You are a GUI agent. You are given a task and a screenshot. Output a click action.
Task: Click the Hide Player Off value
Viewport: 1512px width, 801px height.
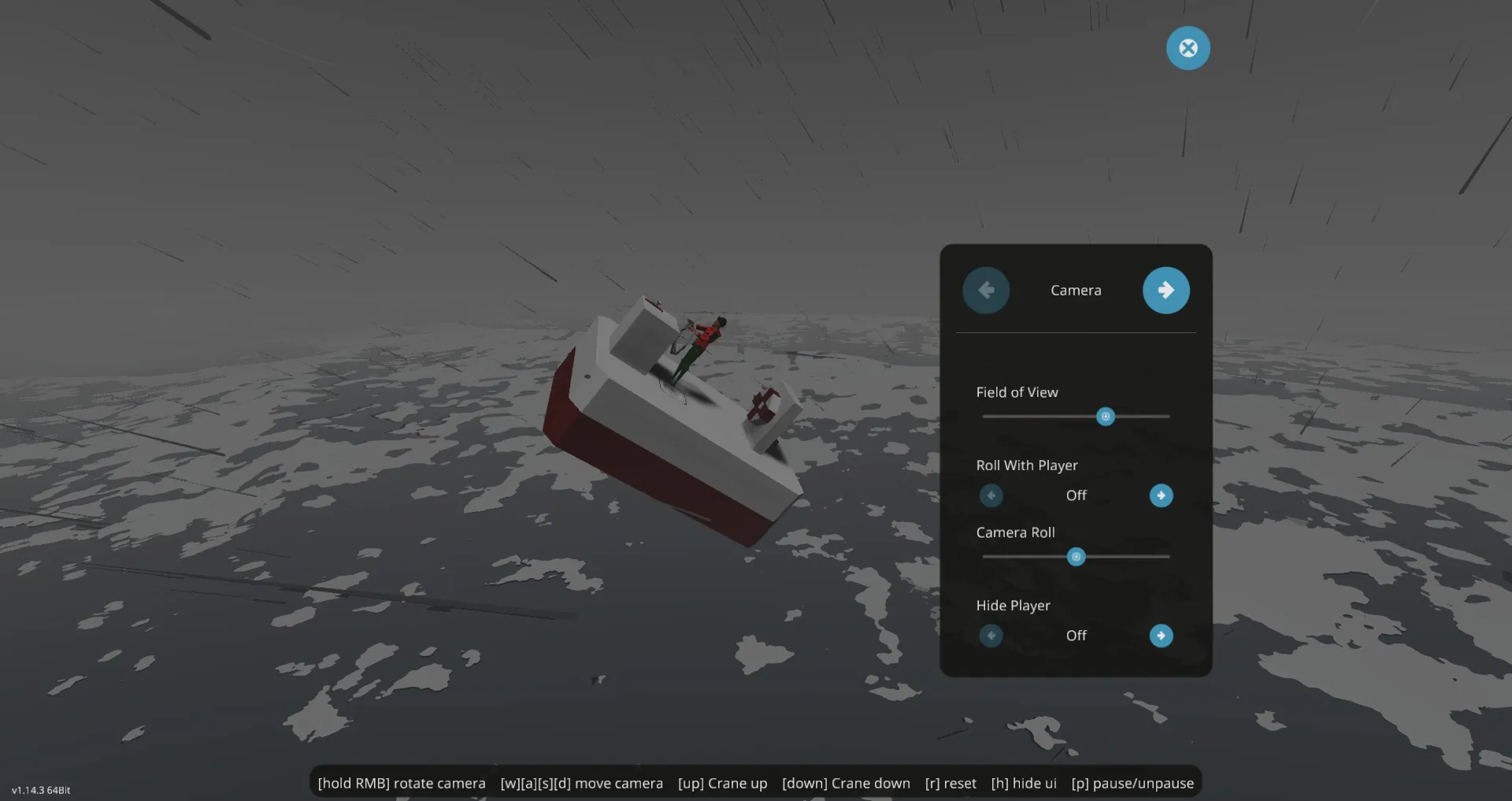pyautogui.click(x=1076, y=636)
